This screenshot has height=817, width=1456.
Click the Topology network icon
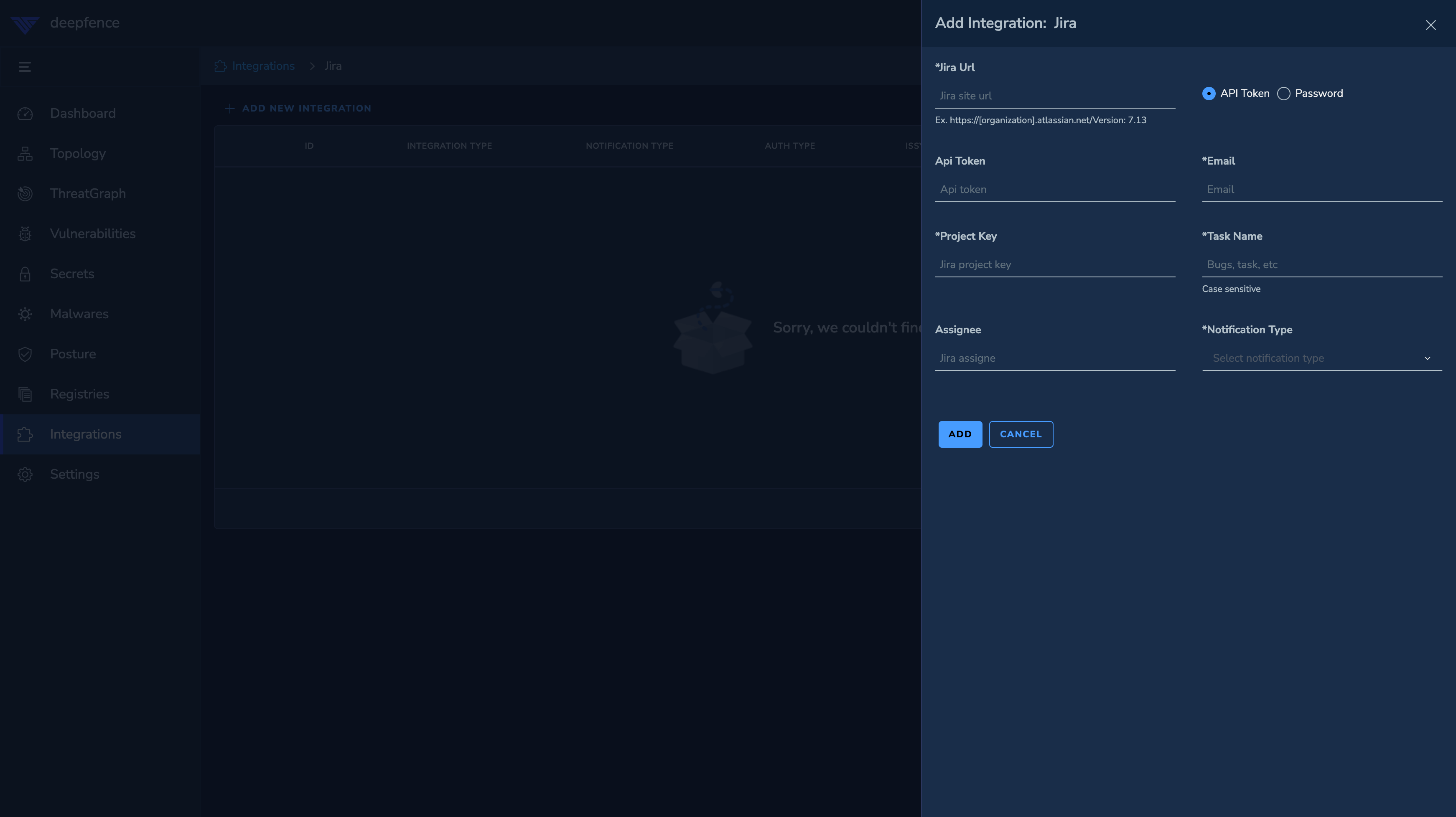coord(25,154)
